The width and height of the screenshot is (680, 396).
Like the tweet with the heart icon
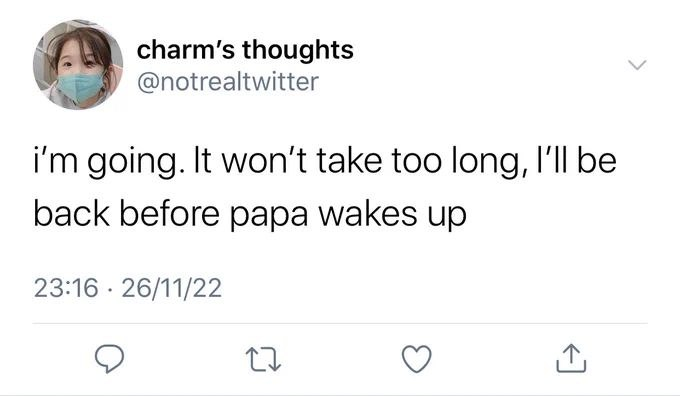click(x=417, y=359)
